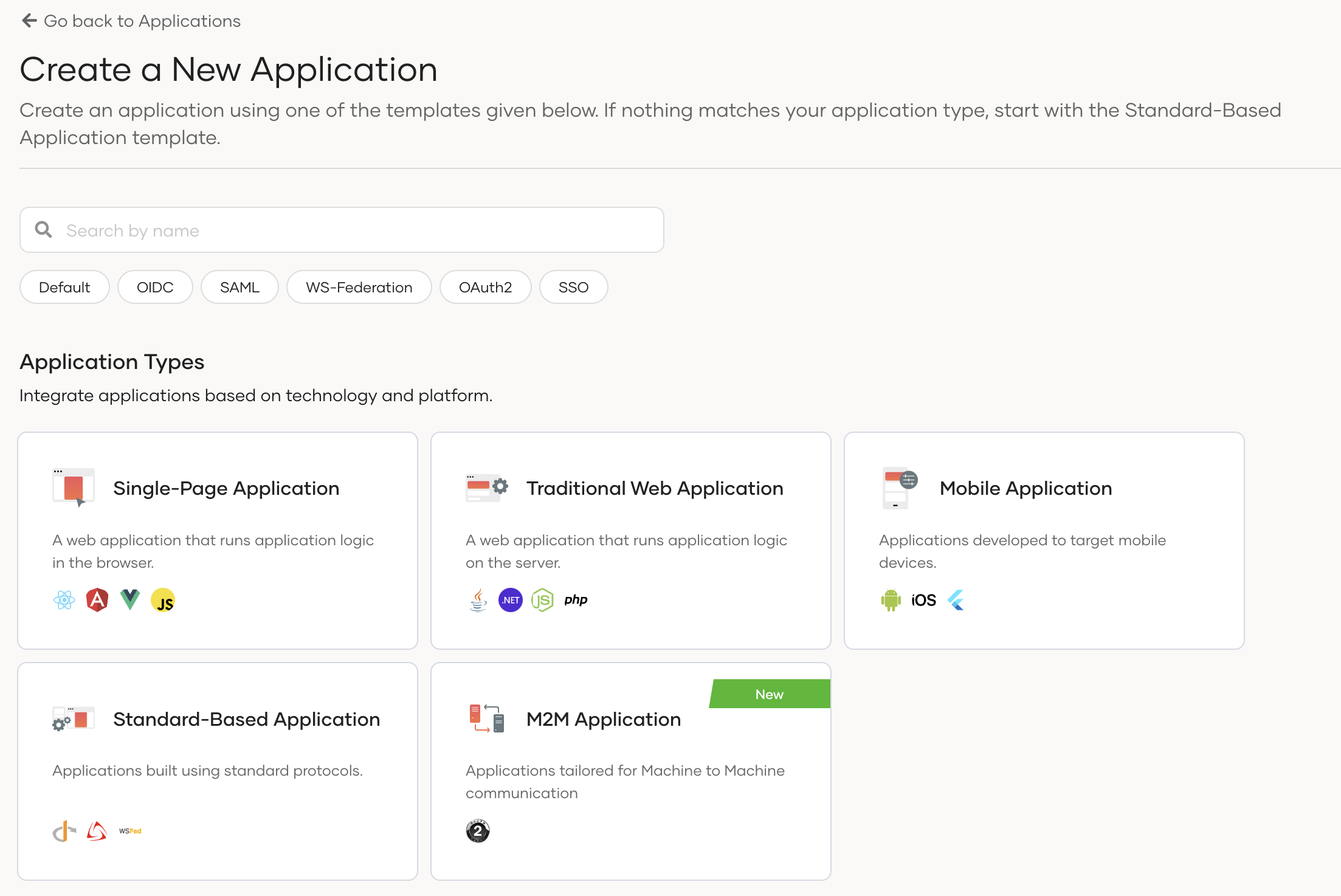Click the OpenID logo icon
Screen dimensions: 1341x896
(64, 831)
